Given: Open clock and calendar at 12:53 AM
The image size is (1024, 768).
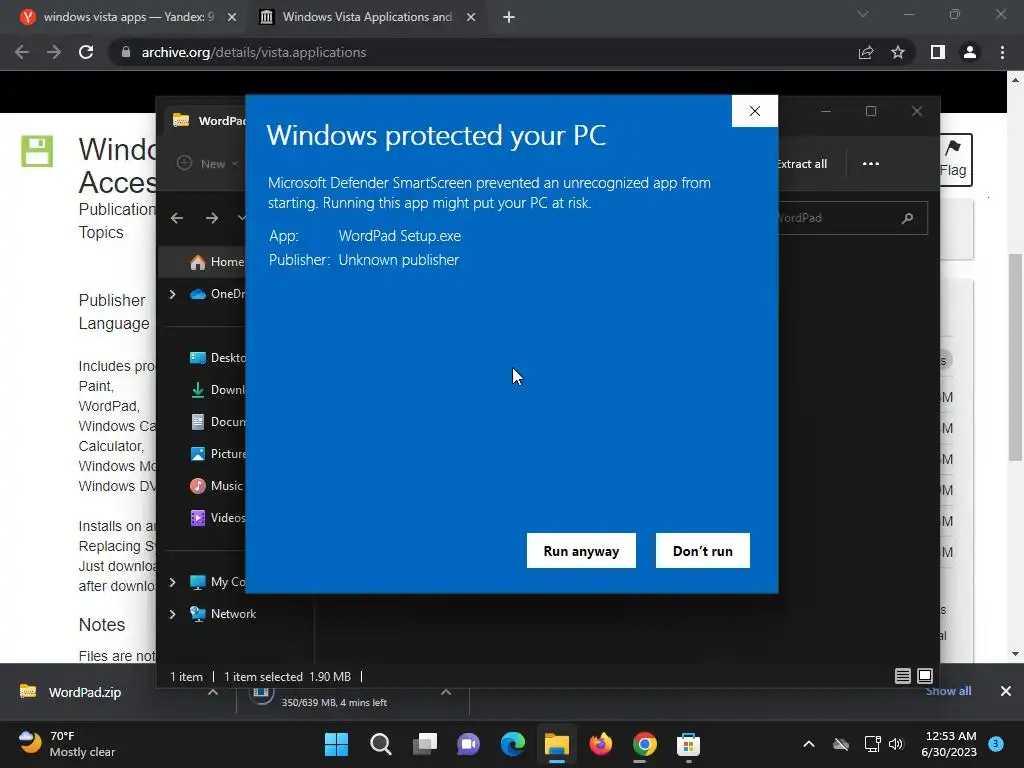Looking at the screenshot, I should (948, 744).
